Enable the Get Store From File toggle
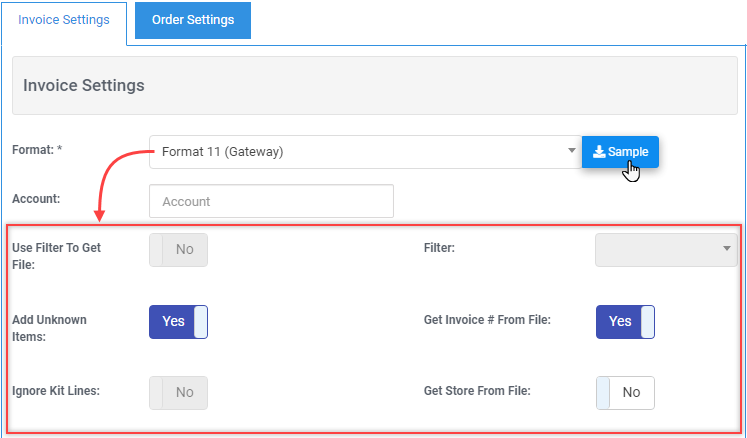 pyautogui.click(x=625, y=393)
